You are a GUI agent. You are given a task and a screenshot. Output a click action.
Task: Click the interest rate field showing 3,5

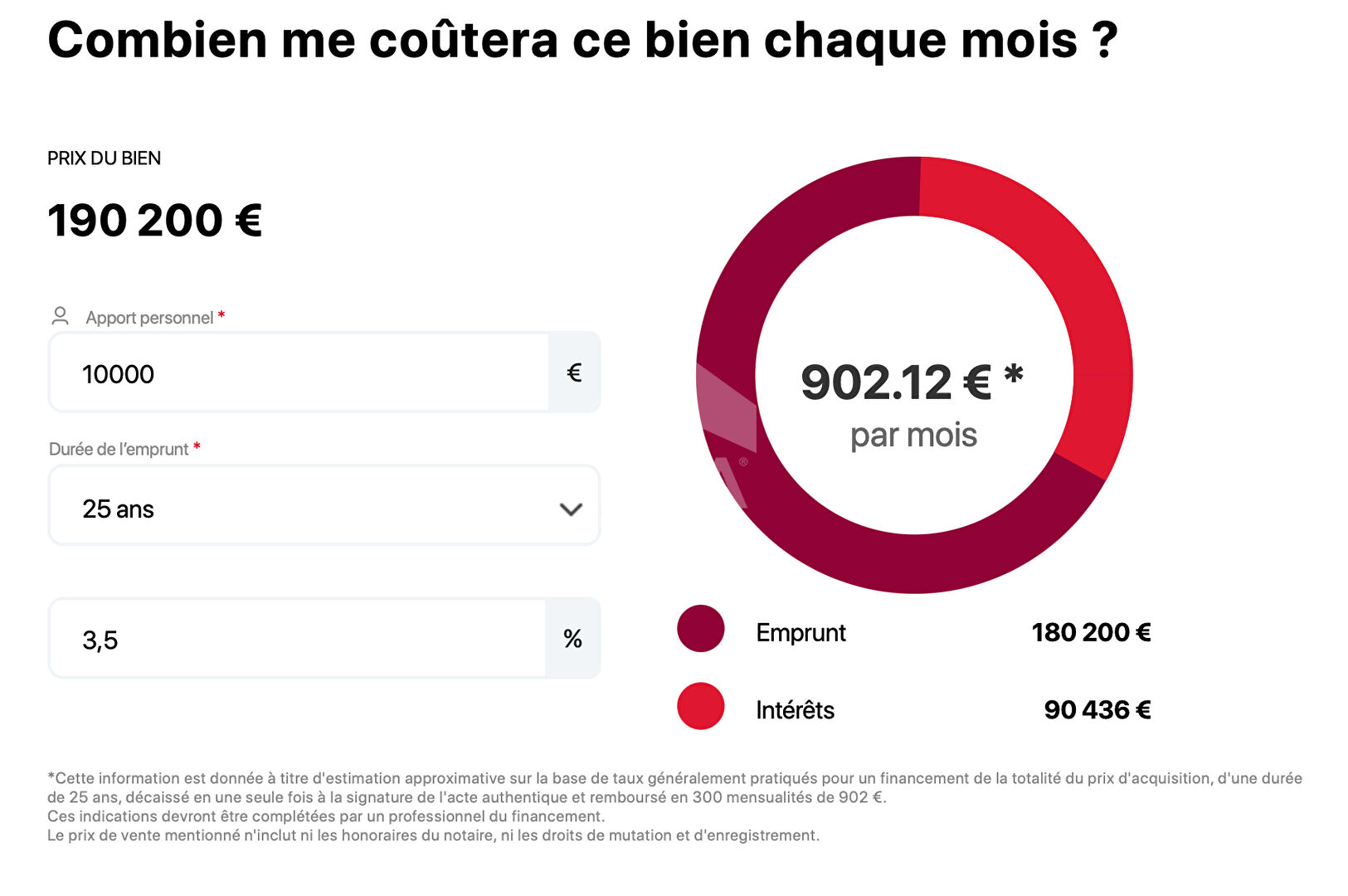click(x=297, y=639)
